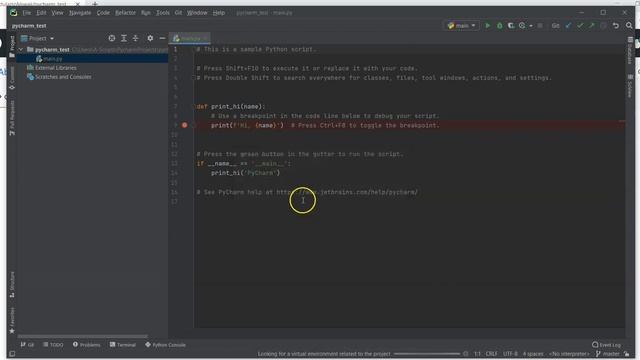Run with coverage icon in toolbar
This screenshot has height=360, width=640.
coord(511,26)
